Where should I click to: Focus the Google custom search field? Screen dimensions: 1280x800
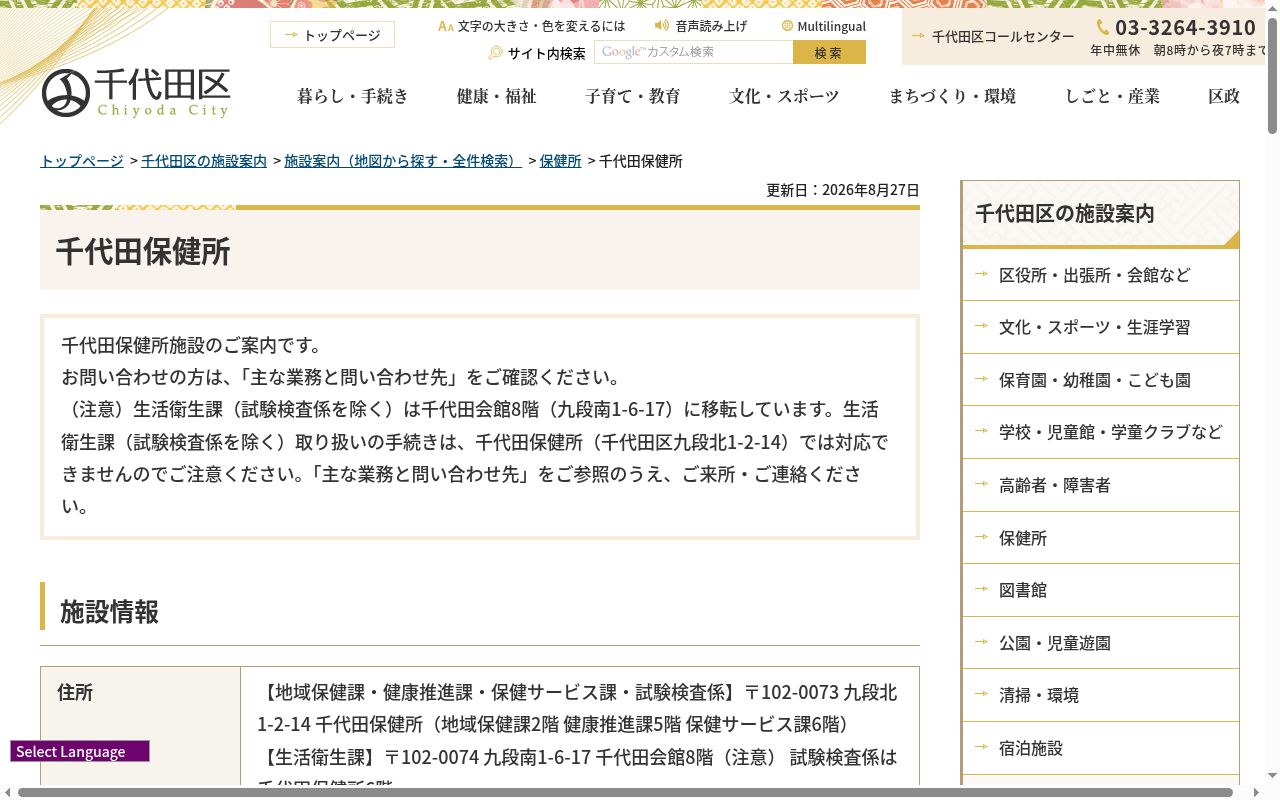coord(693,52)
